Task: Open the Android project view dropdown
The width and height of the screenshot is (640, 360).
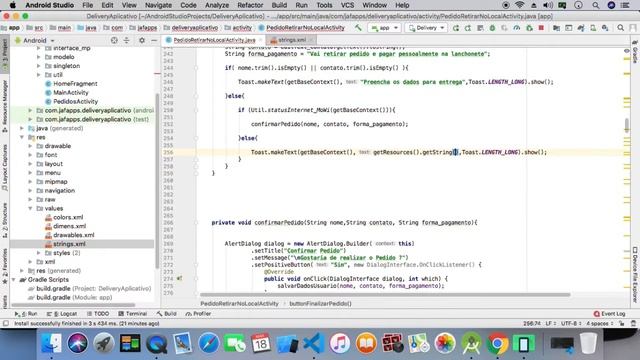Action: coord(35,40)
